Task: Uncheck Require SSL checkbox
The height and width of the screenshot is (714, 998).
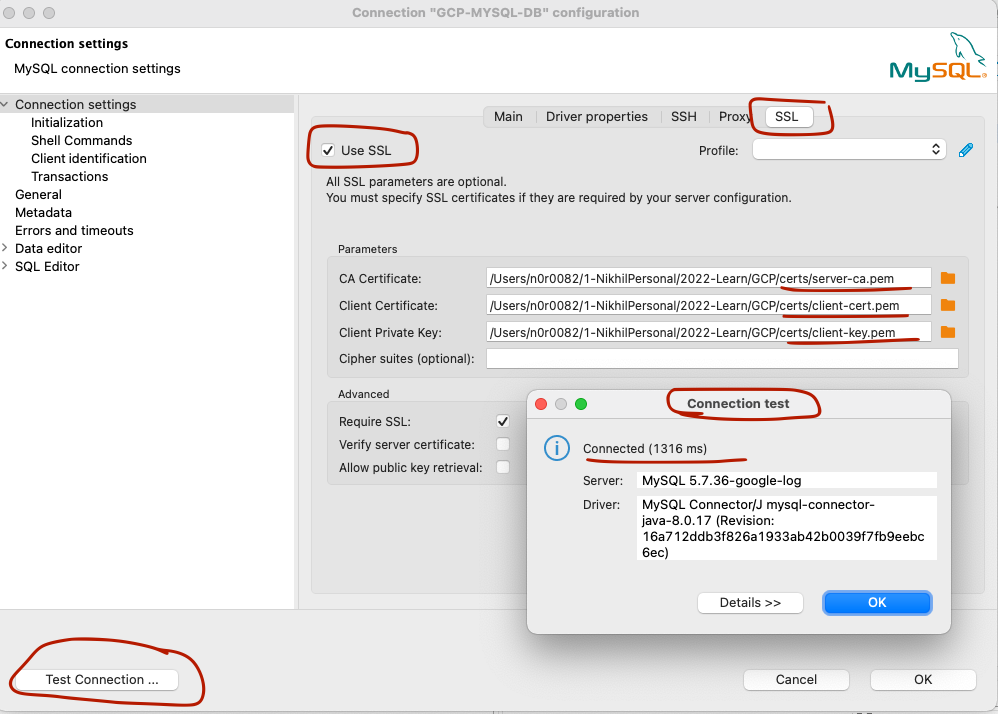Action: pyautogui.click(x=503, y=421)
